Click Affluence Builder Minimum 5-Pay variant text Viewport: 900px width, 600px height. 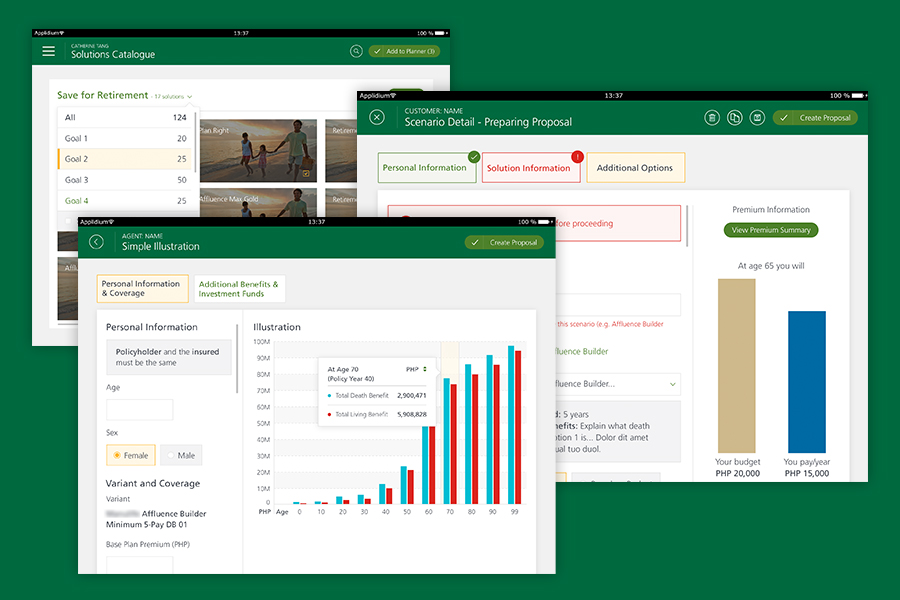point(156,519)
